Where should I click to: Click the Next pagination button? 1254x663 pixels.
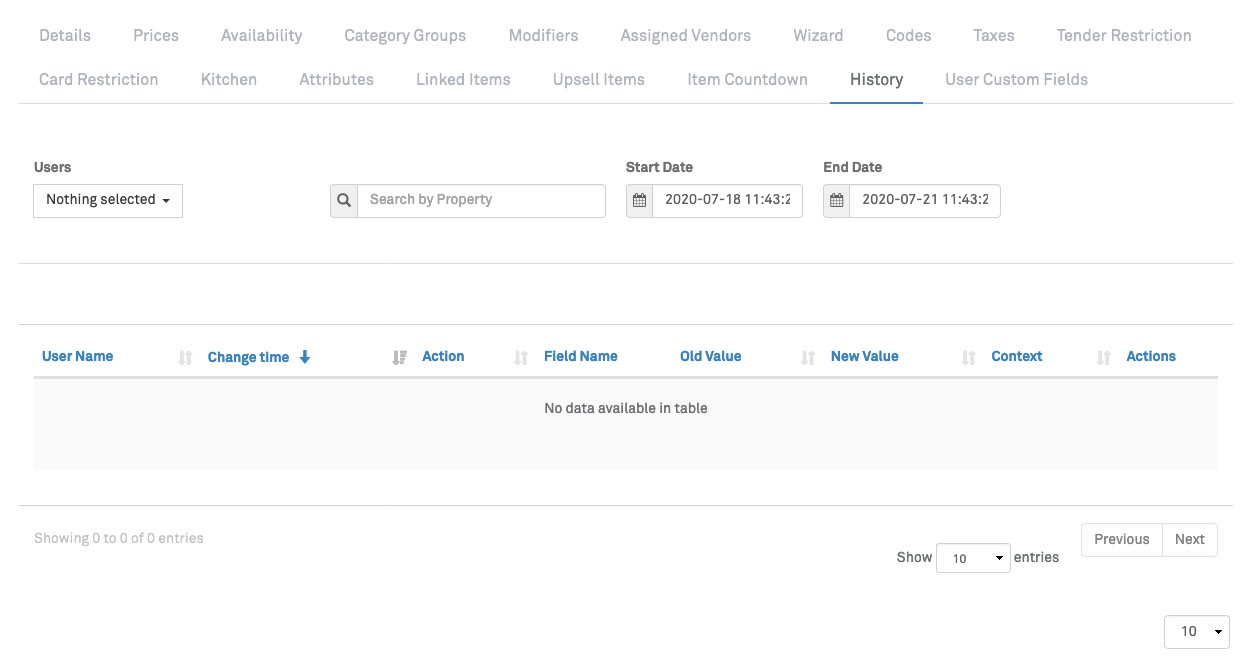click(1189, 539)
